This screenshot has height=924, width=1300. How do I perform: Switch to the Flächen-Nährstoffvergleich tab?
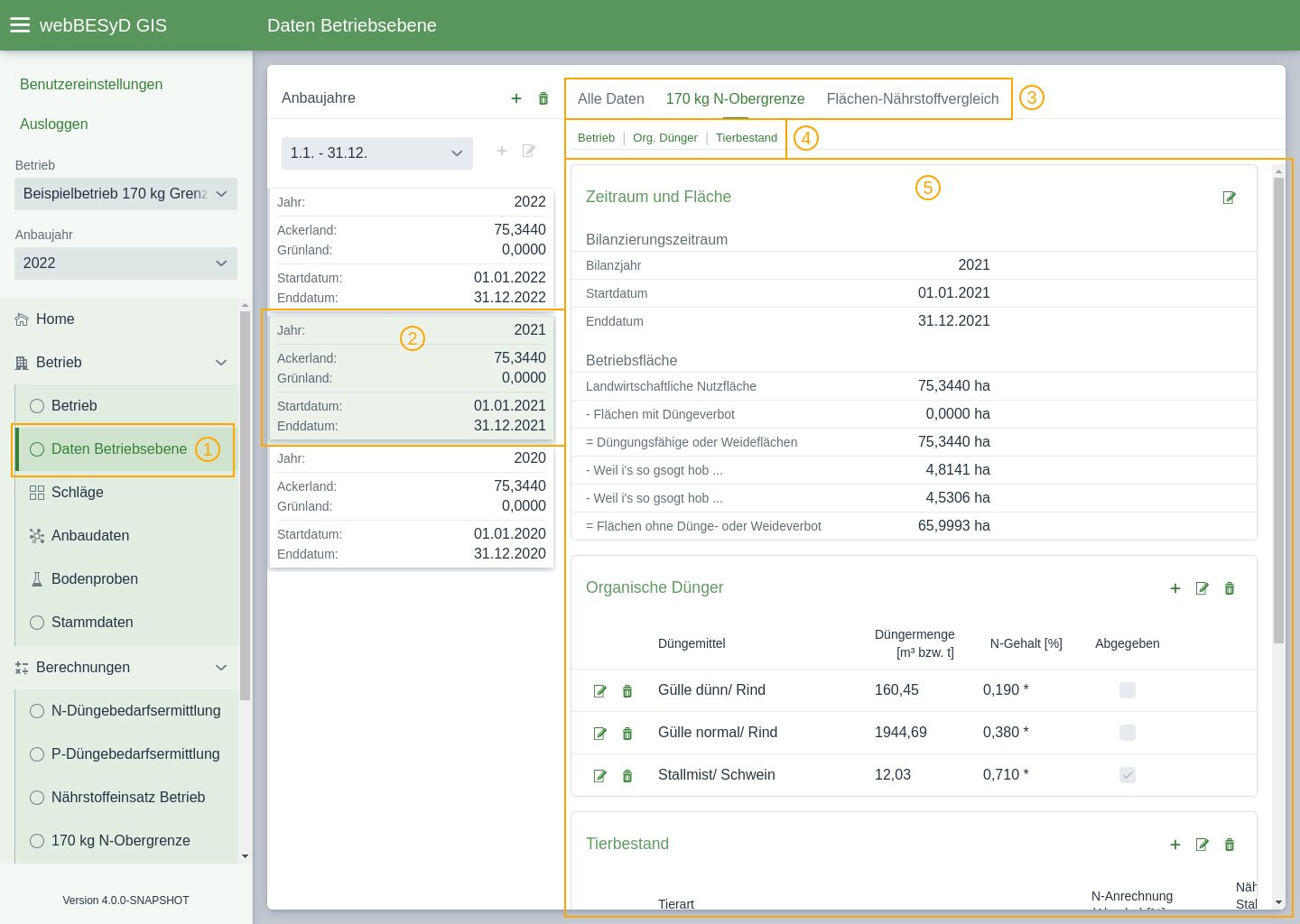pos(913,99)
